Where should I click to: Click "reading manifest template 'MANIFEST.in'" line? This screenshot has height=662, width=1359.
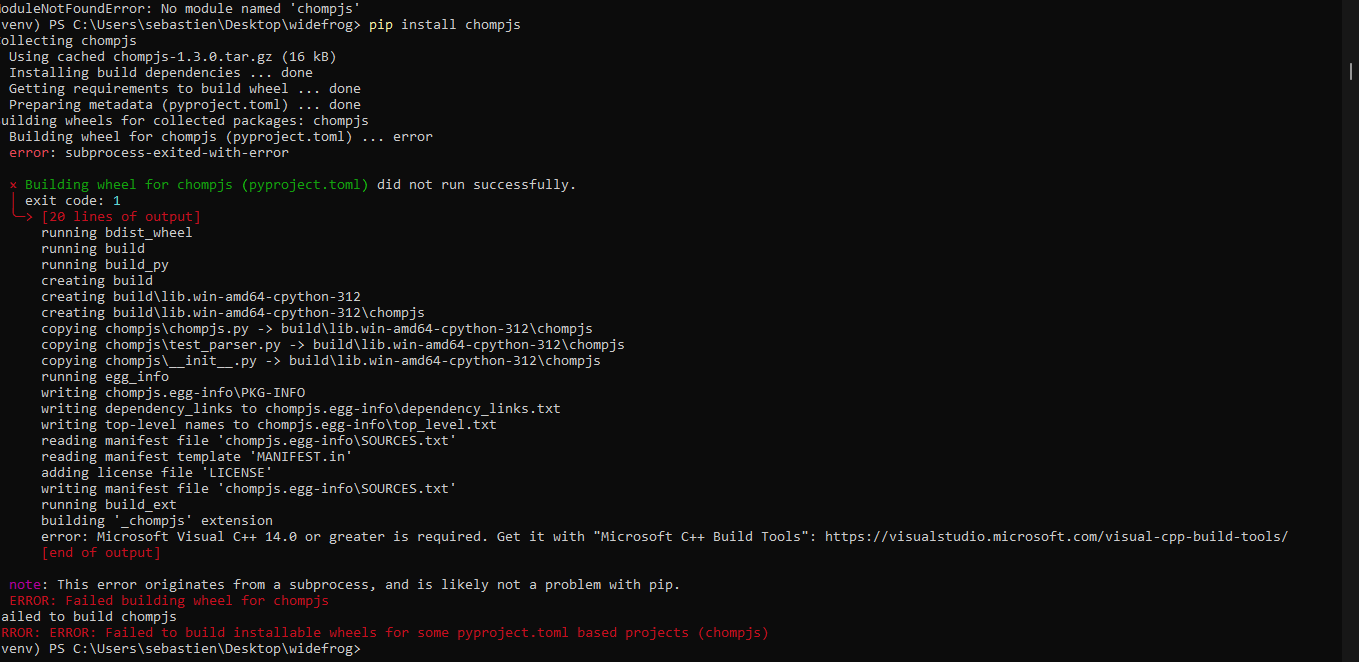(x=196, y=457)
